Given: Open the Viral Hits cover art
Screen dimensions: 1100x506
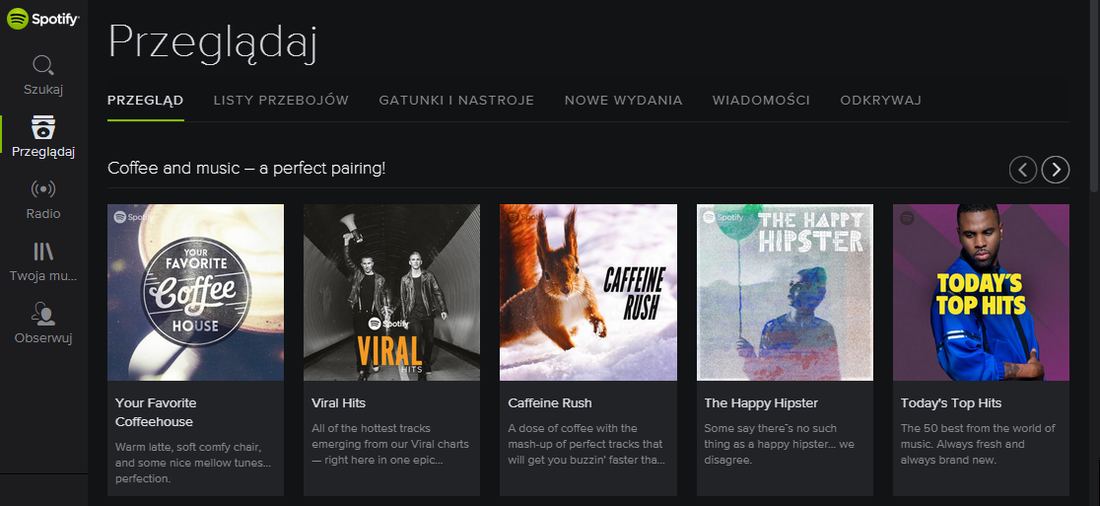Looking at the screenshot, I should click(392, 293).
